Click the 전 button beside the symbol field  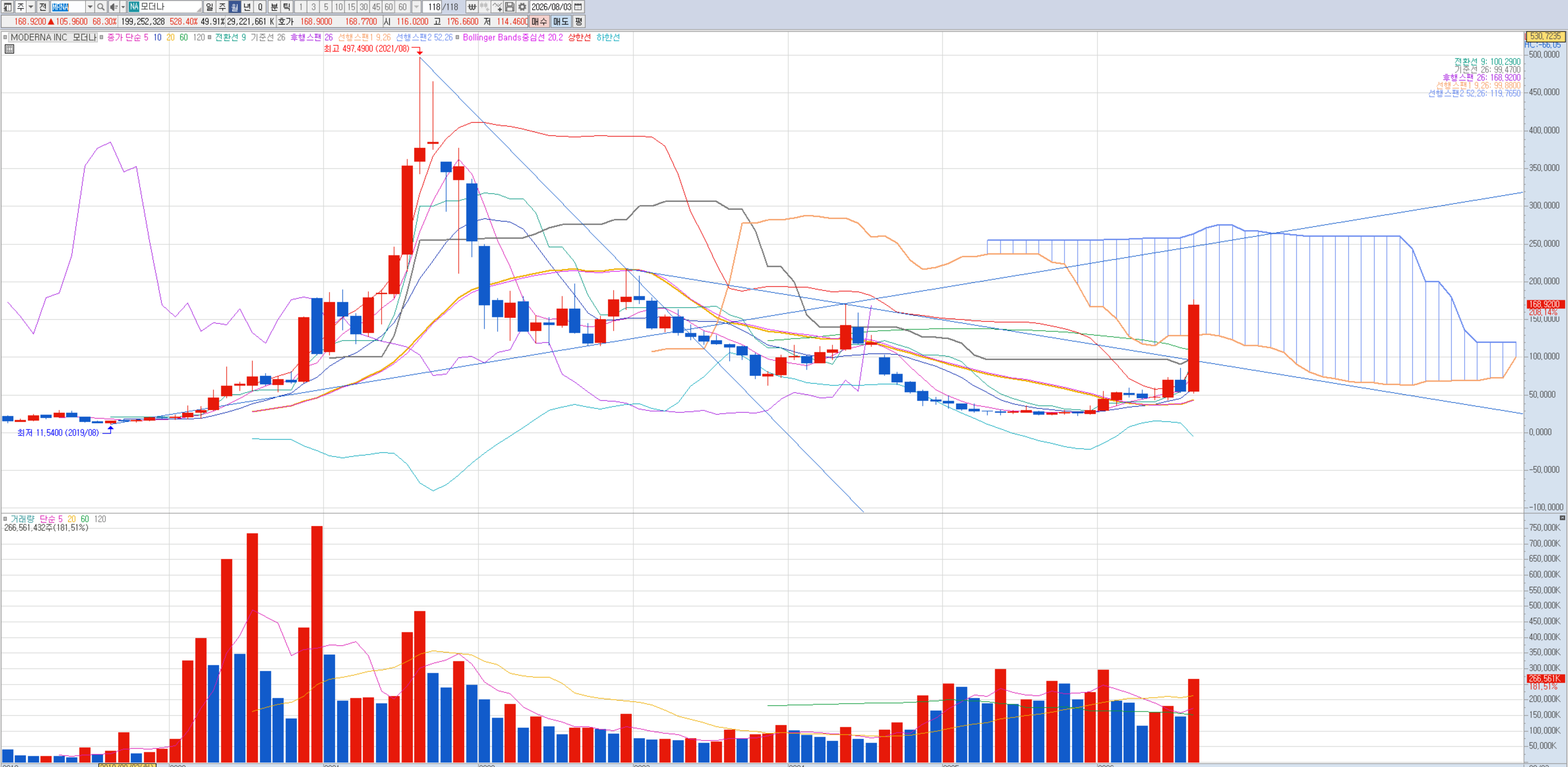[43, 7]
